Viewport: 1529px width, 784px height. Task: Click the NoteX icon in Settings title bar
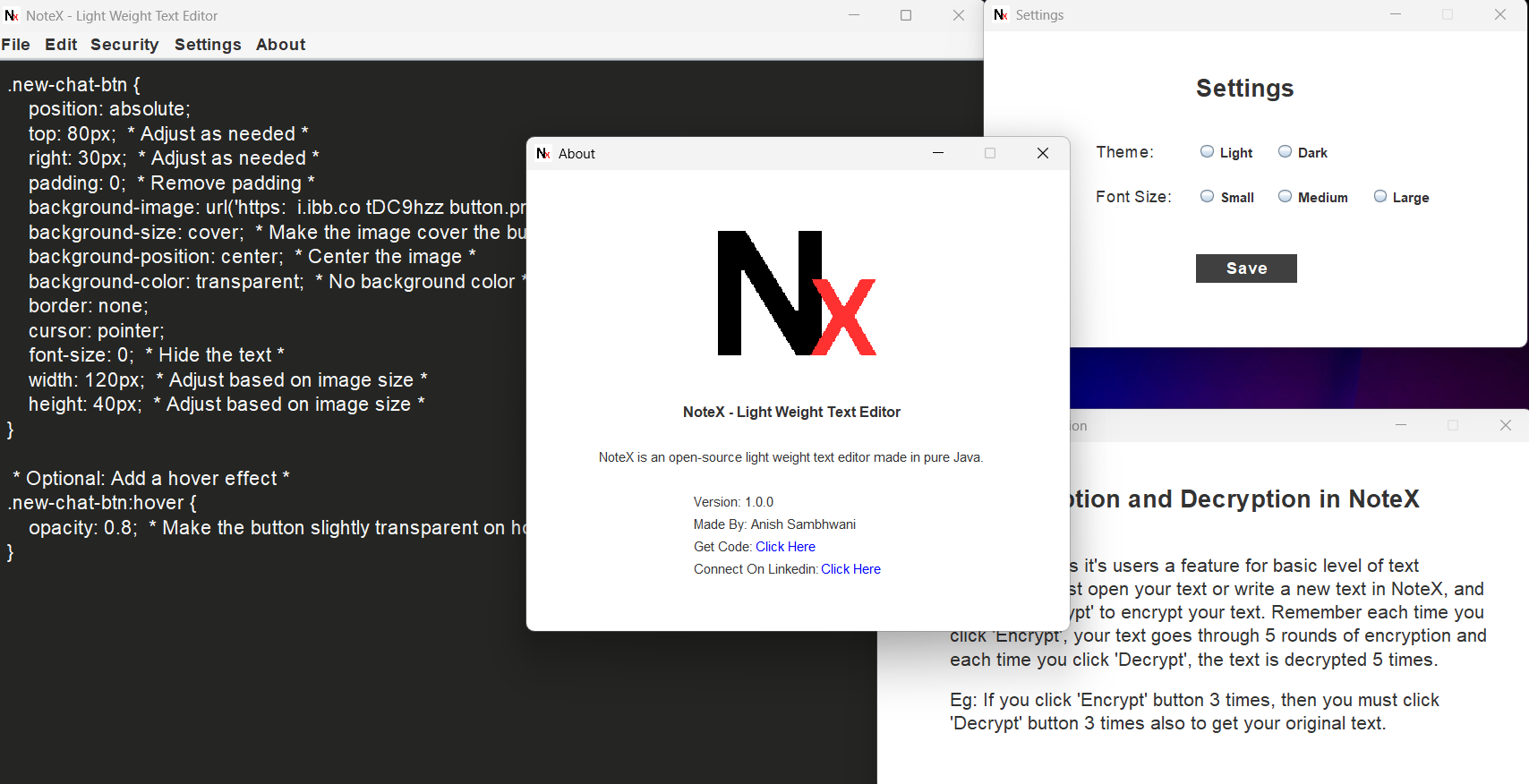[1001, 15]
